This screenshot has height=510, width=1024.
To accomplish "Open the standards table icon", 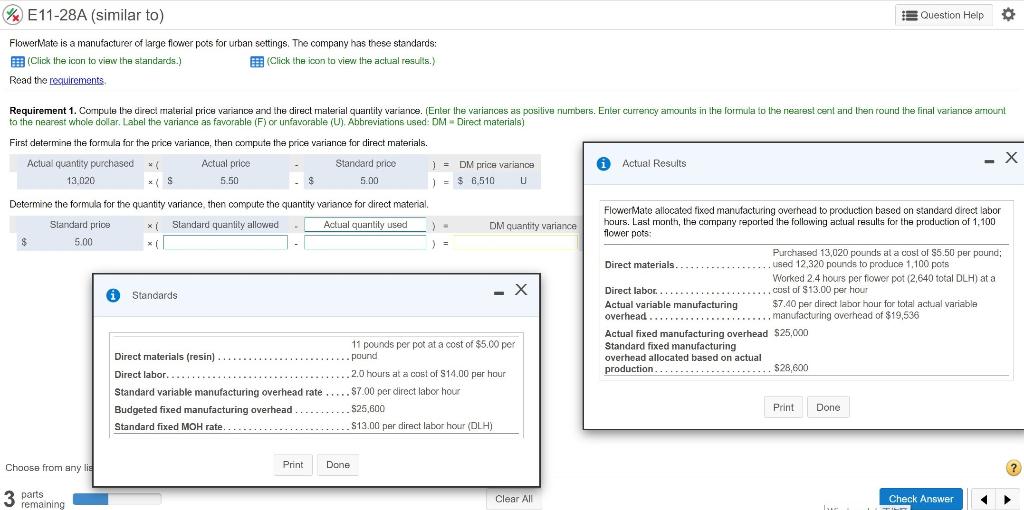I will [x=18, y=61].
